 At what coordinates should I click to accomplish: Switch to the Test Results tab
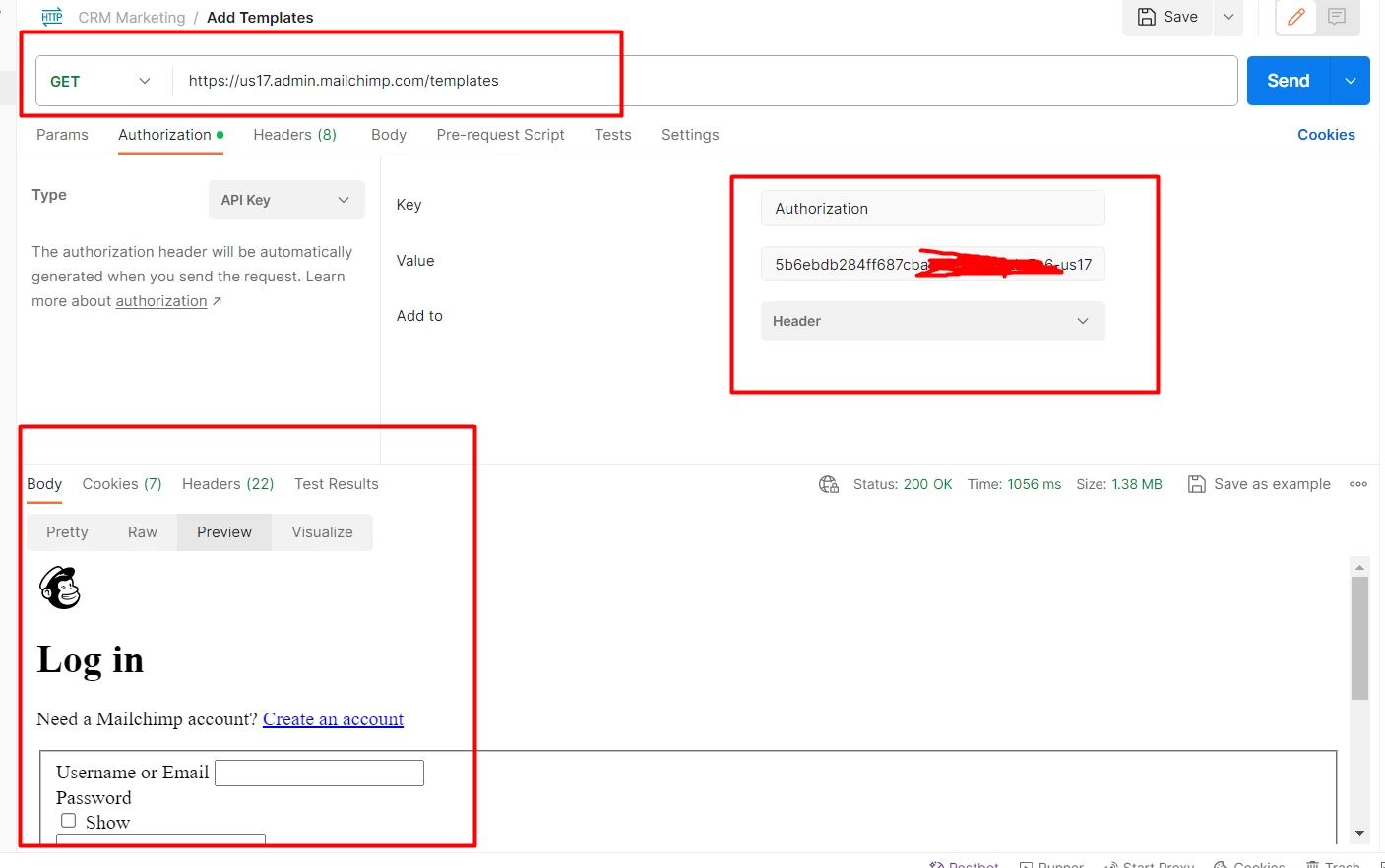(336, 484)
